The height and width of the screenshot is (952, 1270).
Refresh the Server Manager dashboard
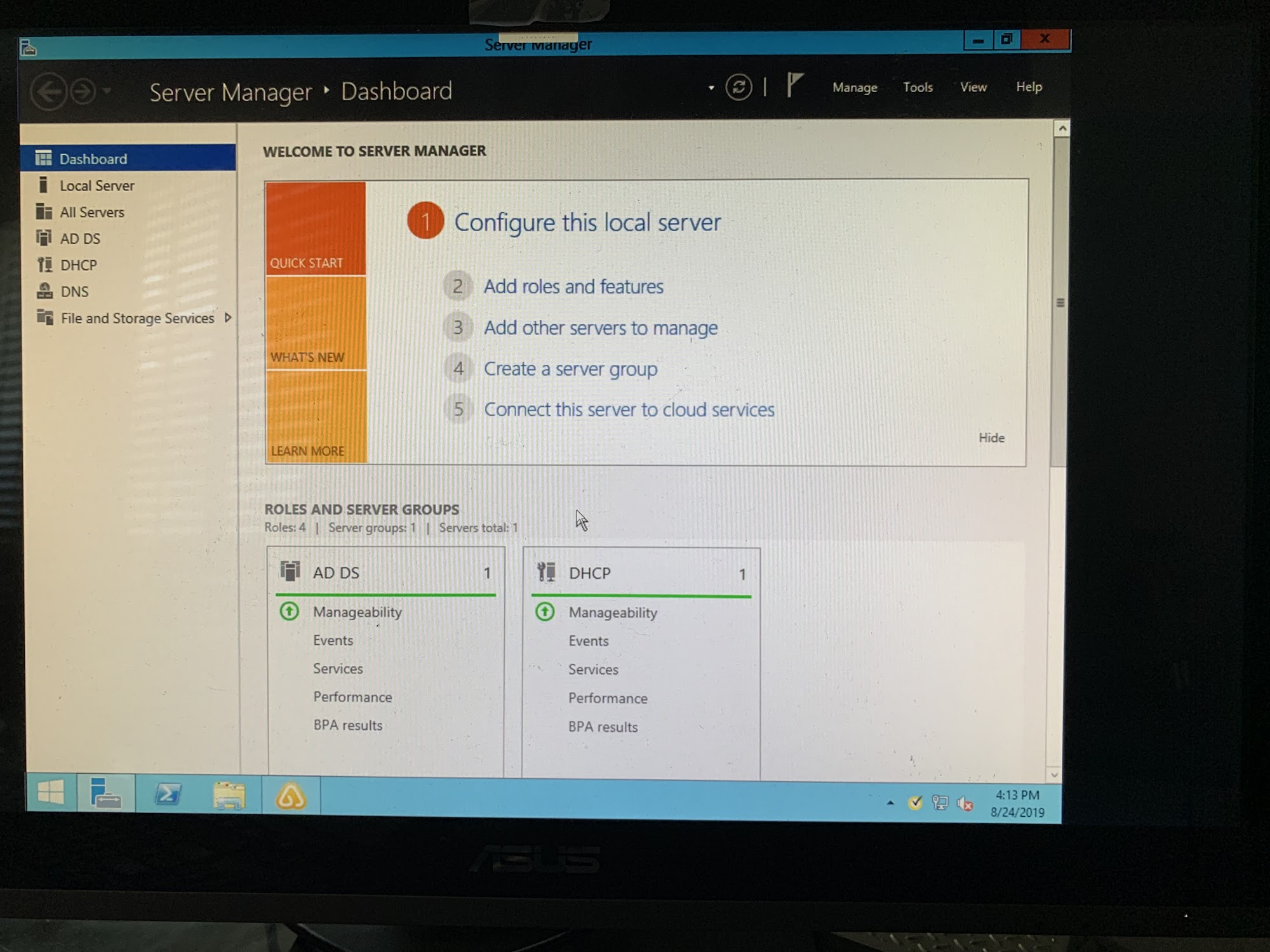pos(739,87)
